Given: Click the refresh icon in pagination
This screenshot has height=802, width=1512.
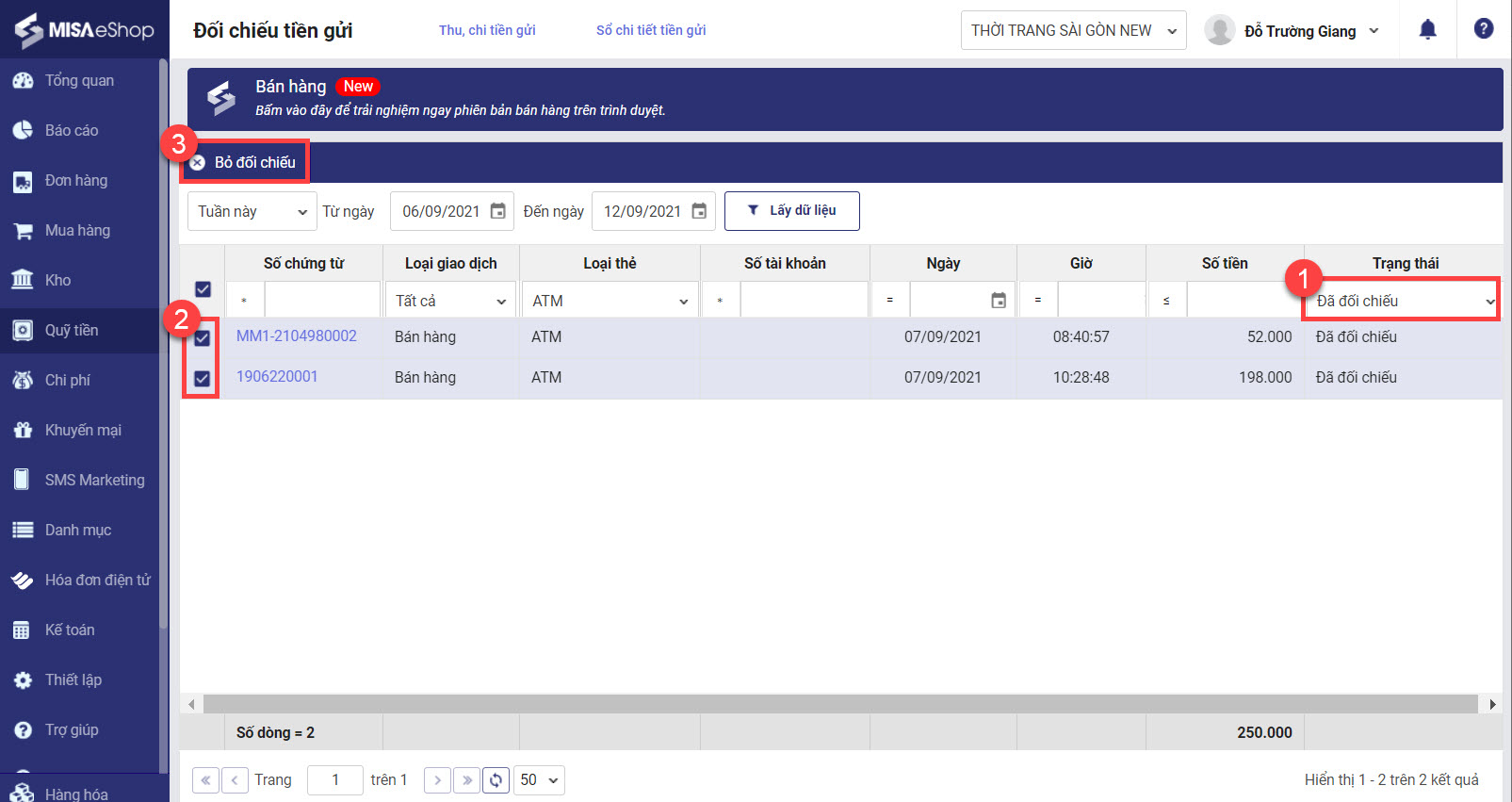Looking at the screenshot, I should (x=496, y=780).
